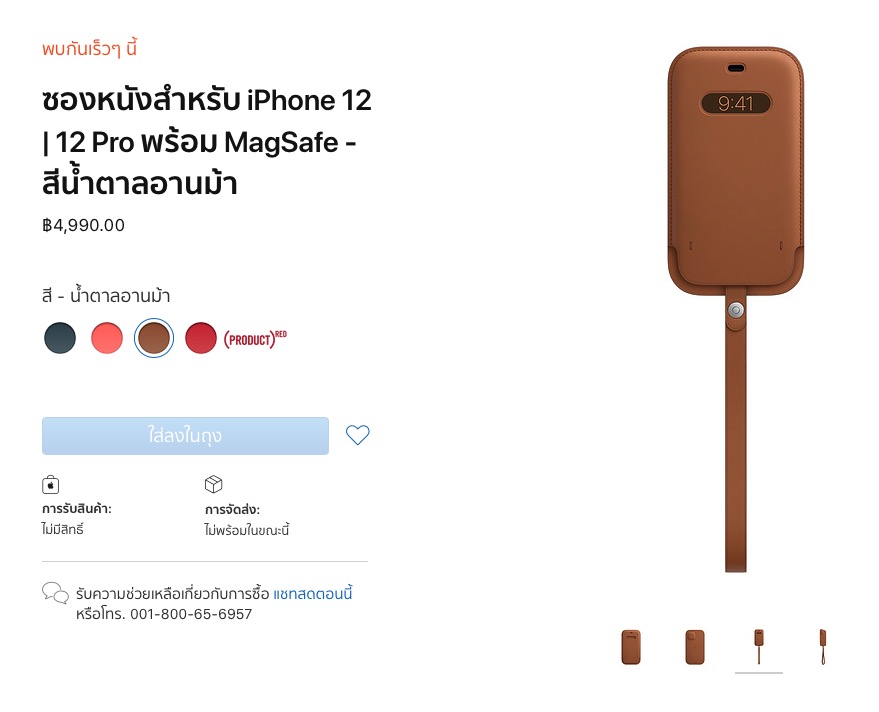The height and width of the screenshot is (712, 879).
Task: Click the heart favorite icon
Action: tap(358, 435)
